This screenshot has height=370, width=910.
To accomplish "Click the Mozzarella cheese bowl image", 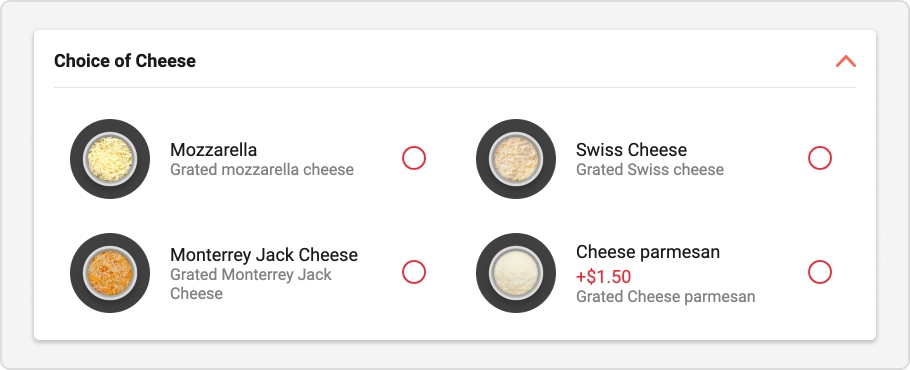I will pos(110,159).
